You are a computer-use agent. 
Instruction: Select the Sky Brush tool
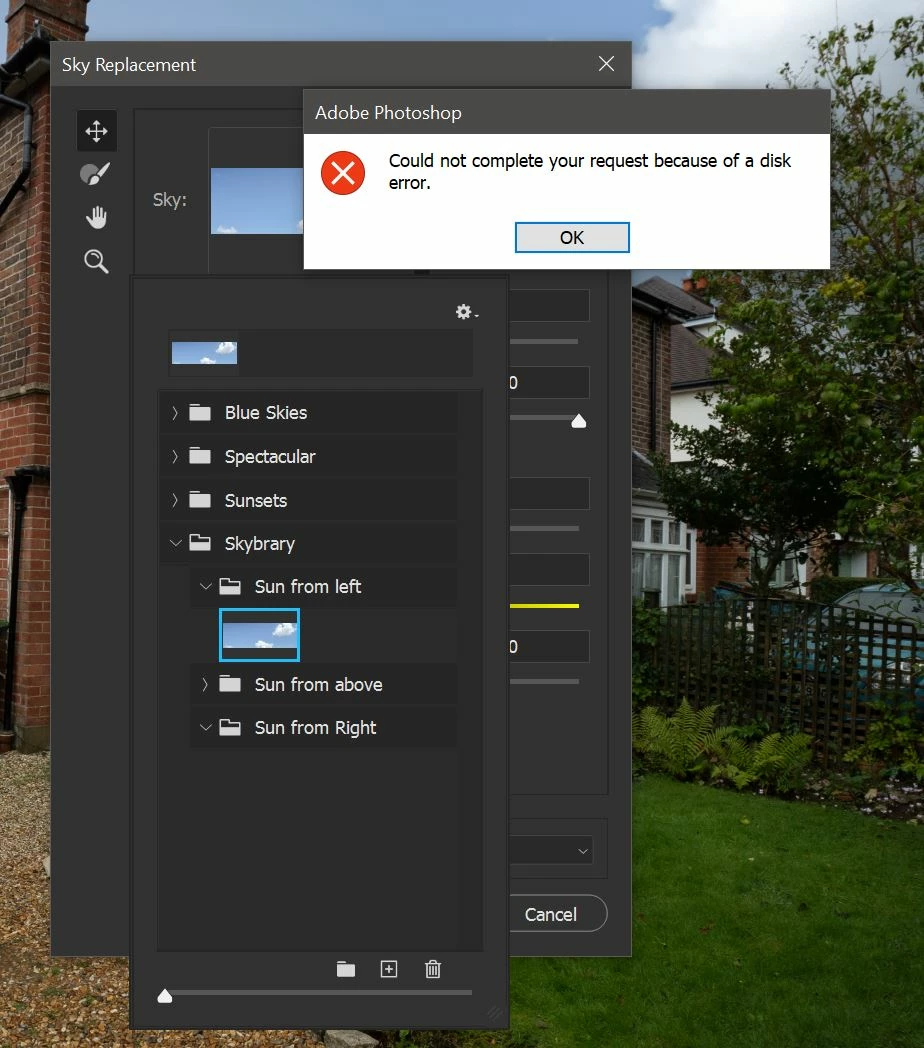tap(95, 174)
